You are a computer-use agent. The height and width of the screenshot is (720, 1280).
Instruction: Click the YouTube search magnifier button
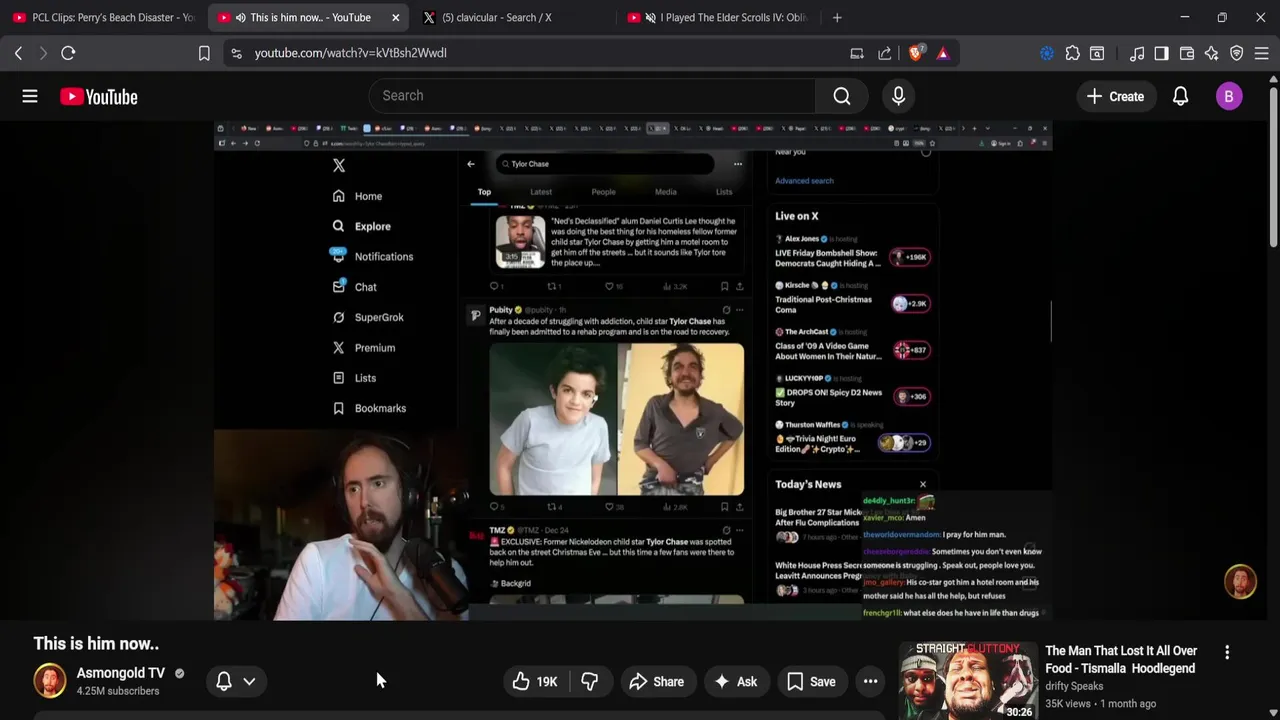pyautogui.click(x=842, y=96)
